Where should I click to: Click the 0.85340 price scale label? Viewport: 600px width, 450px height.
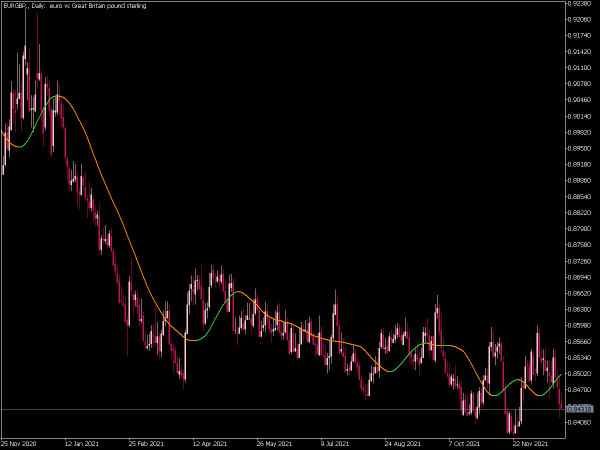pos(580,358)
